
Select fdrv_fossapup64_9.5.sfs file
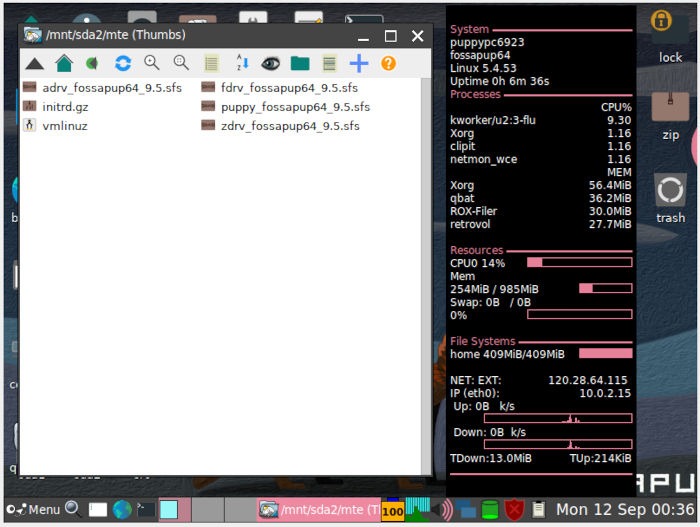279,88
